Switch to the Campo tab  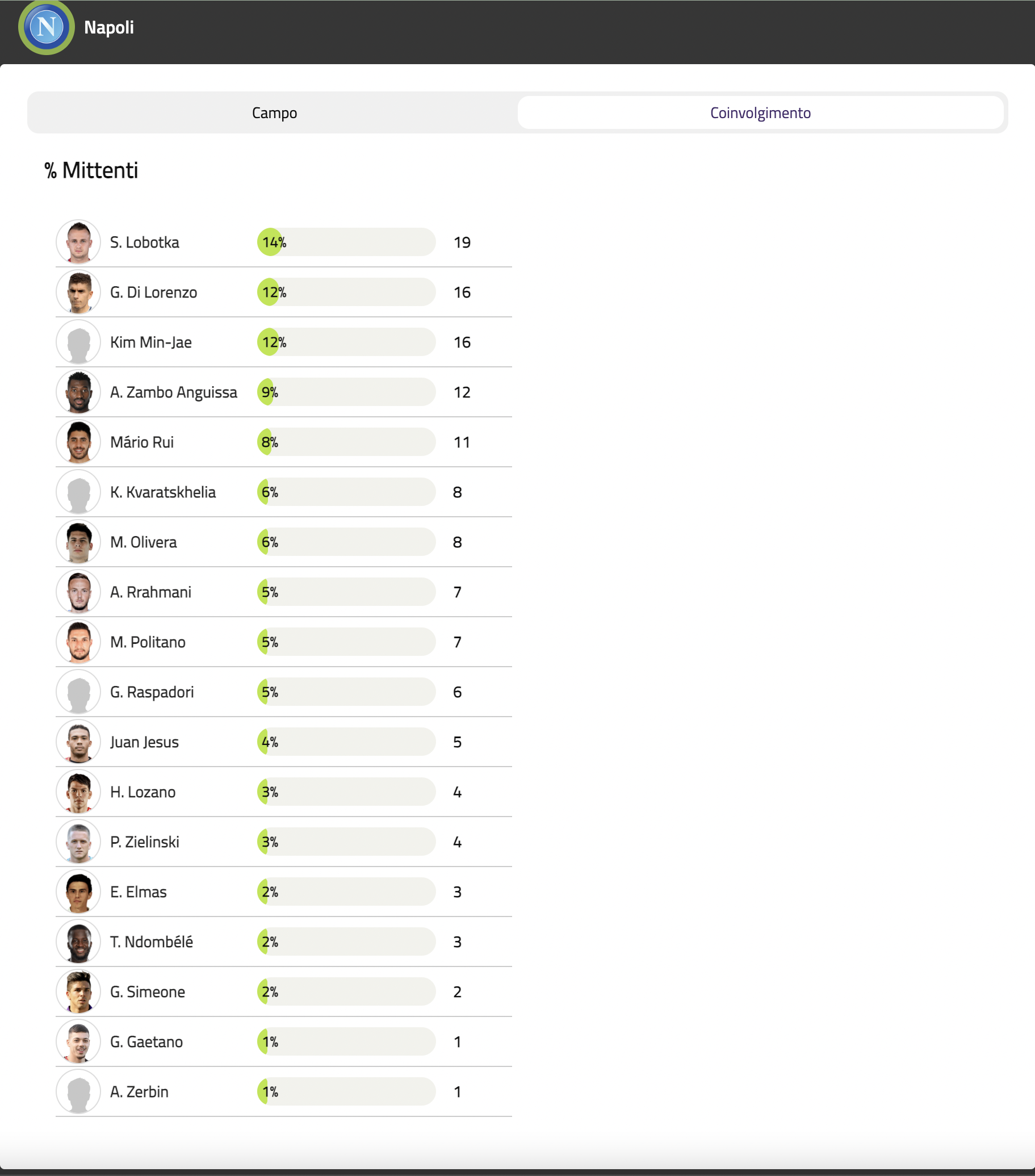pyautogui.click(x=274, y=113)
